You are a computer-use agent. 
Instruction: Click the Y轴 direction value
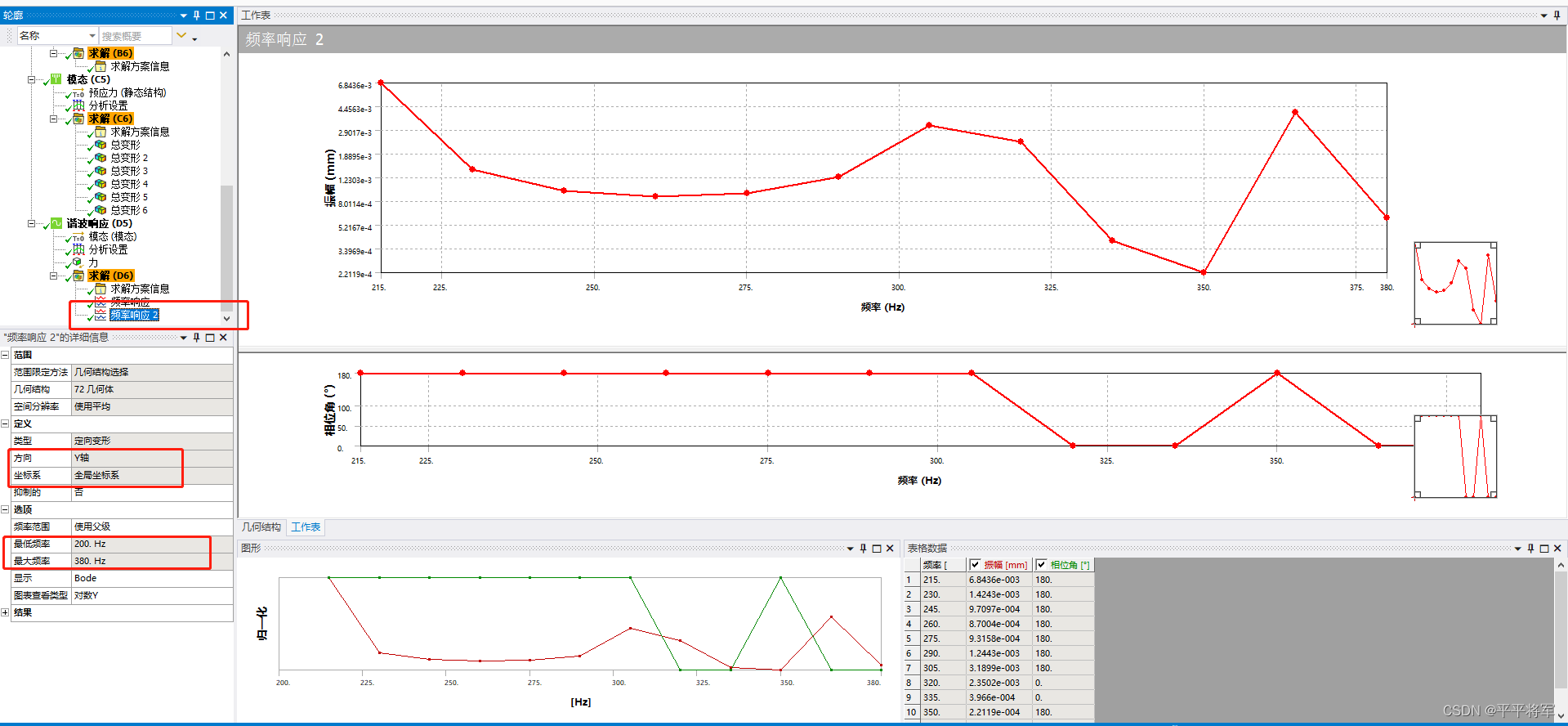[152, 458]
